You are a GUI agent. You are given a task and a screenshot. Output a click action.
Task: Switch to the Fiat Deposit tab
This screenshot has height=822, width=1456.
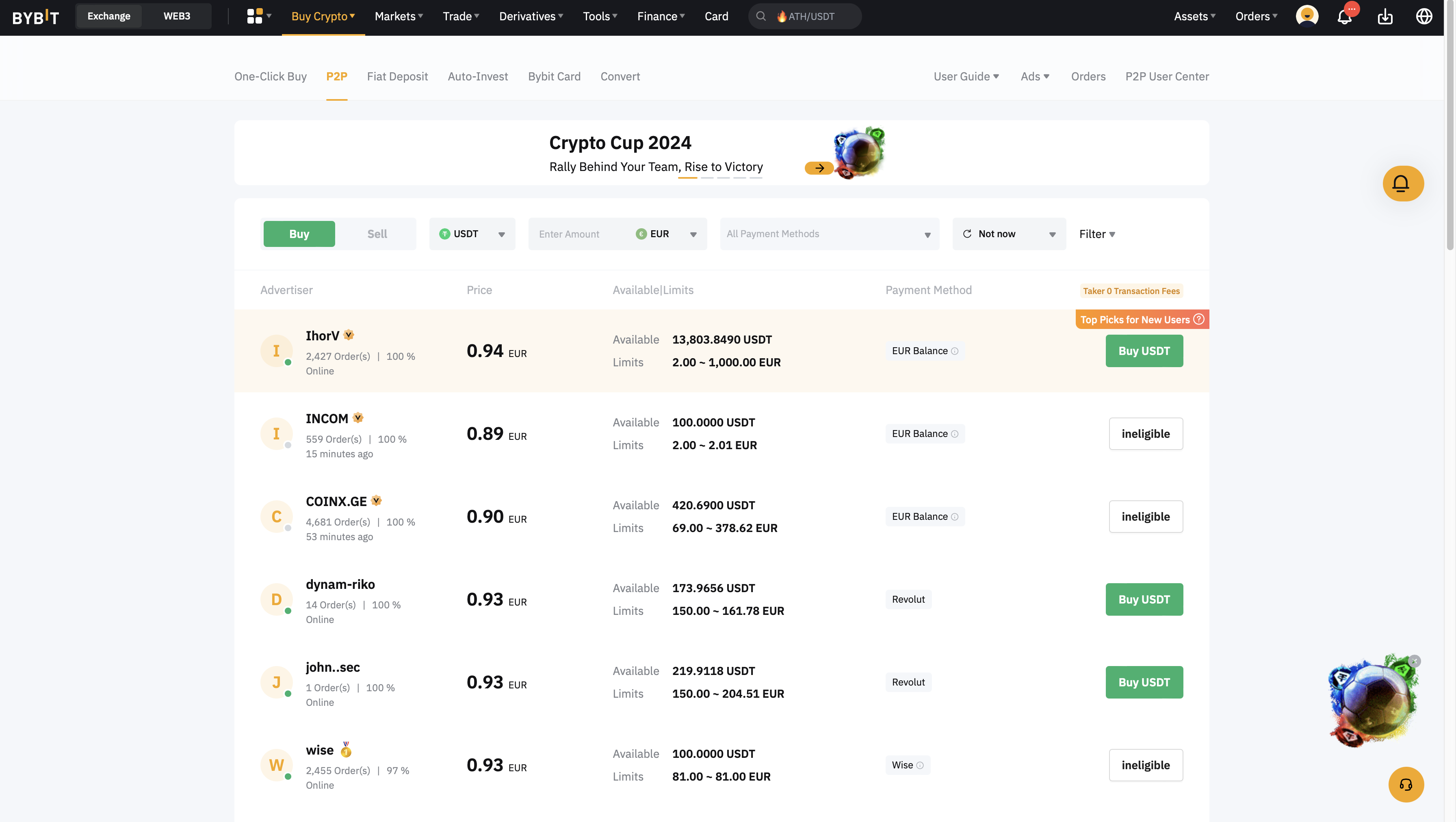pos(397,76)
